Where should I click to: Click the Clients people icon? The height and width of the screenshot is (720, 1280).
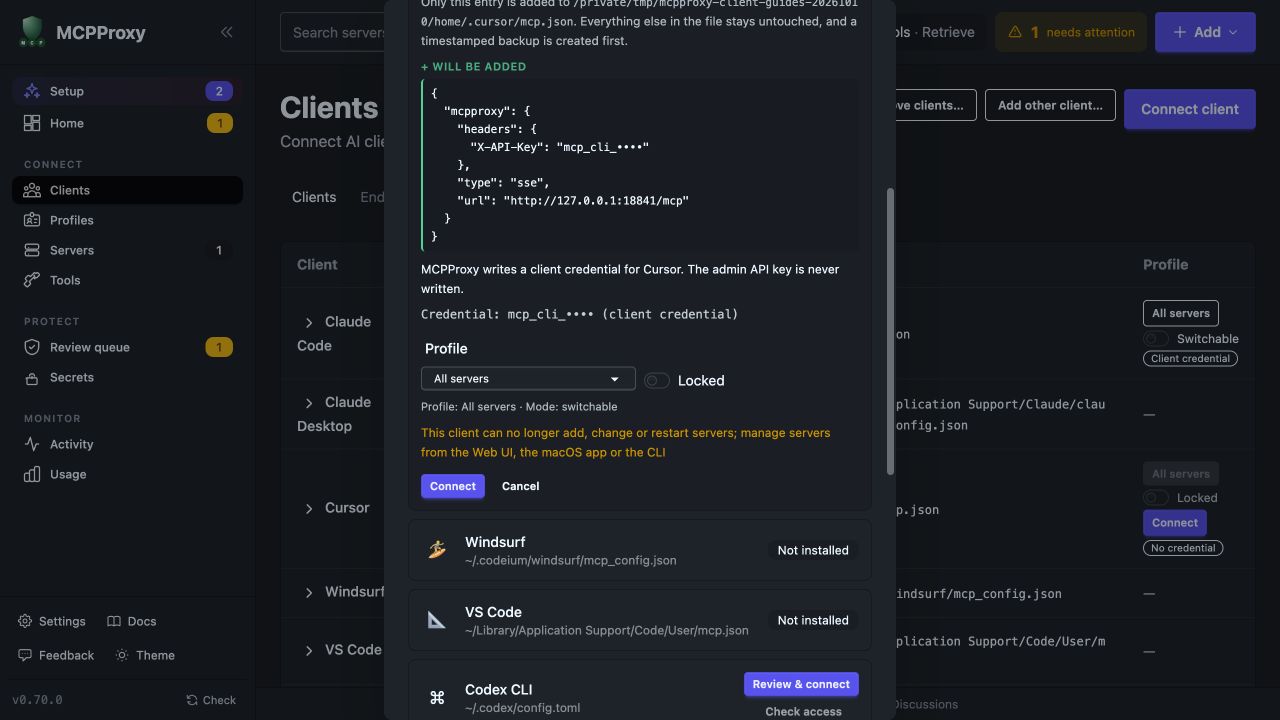pos(32,190)
